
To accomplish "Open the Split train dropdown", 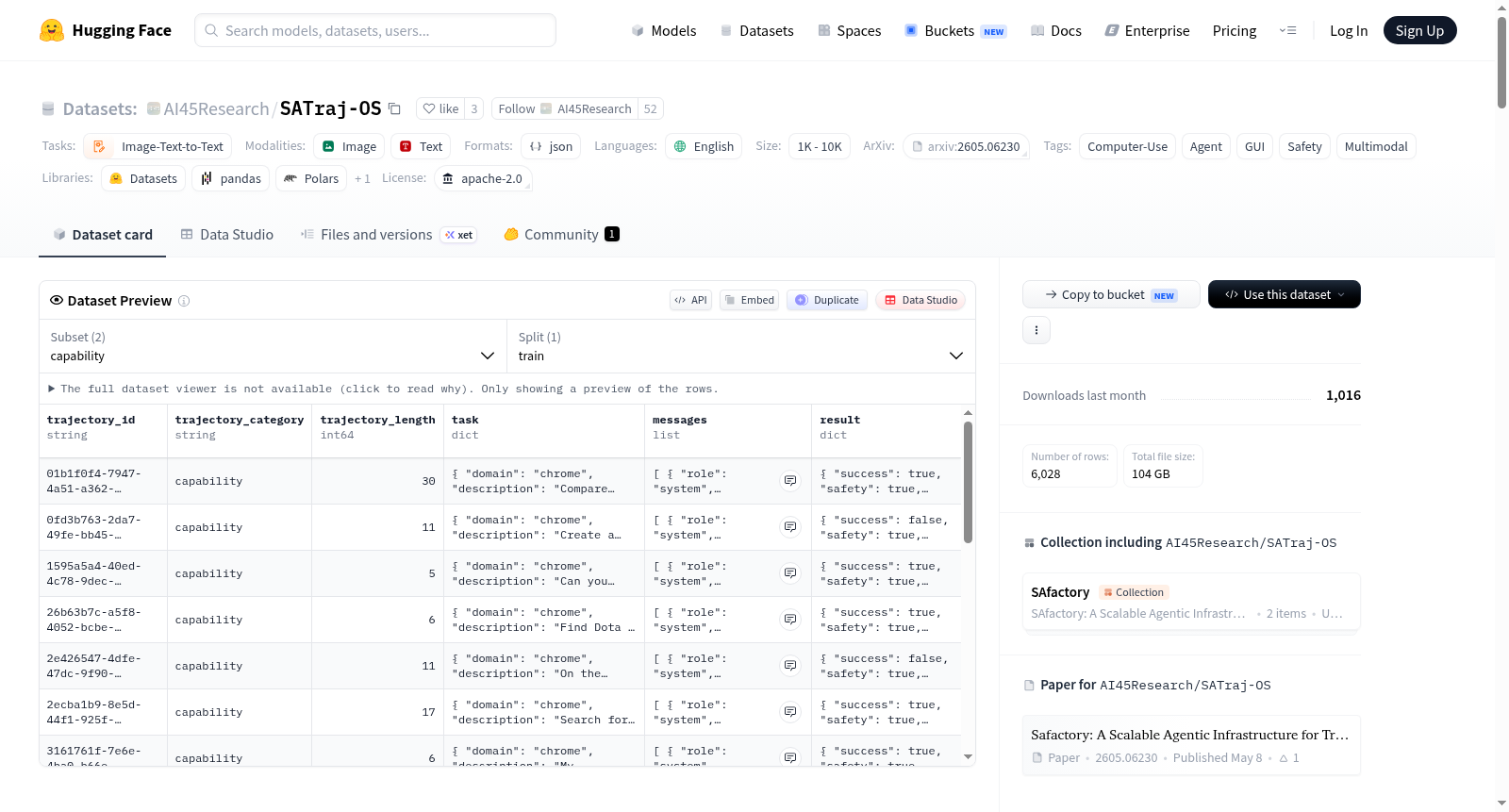I will 740,346.
